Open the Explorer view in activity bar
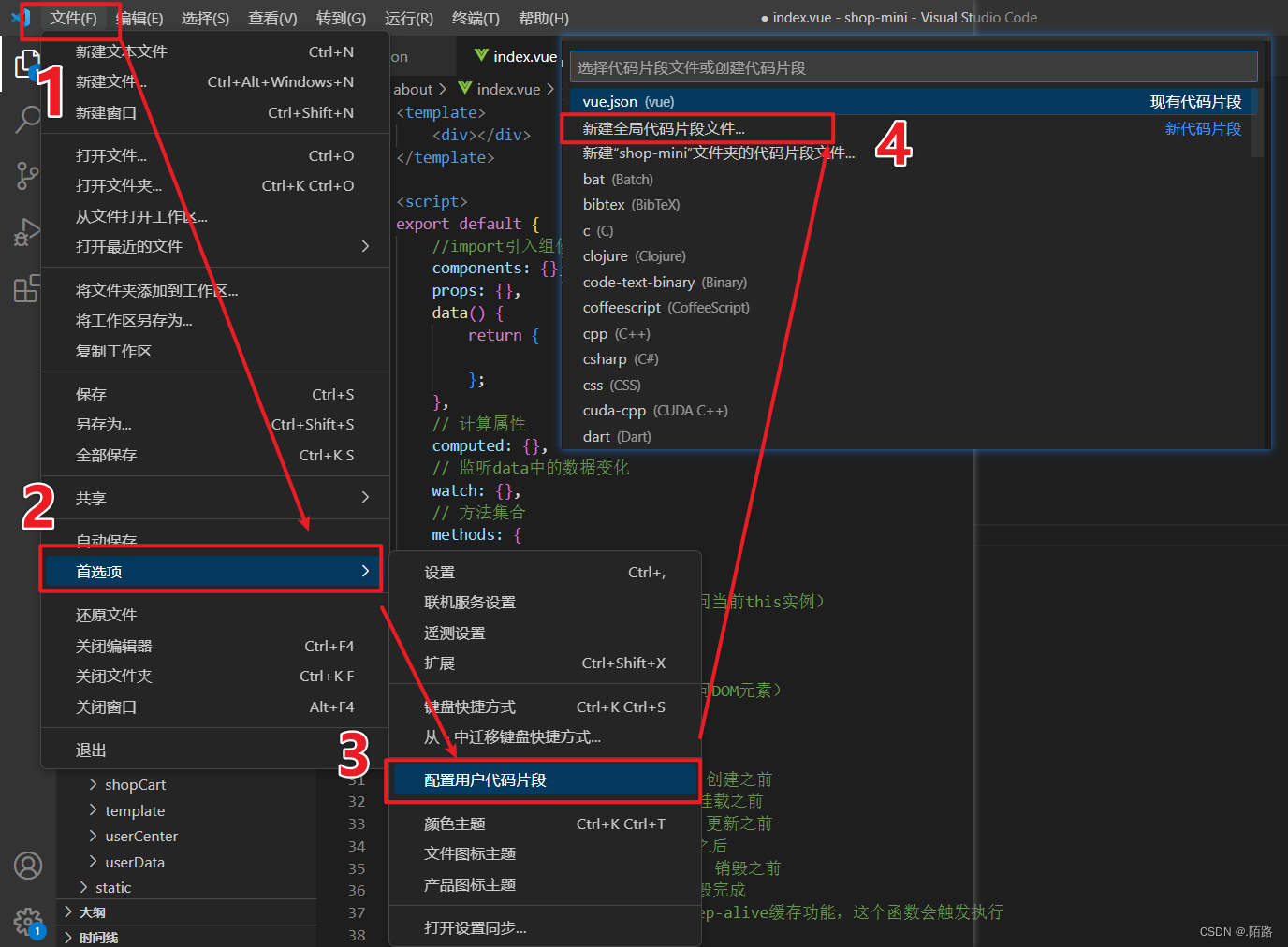The image size is (1288, 947). [27, 65]
